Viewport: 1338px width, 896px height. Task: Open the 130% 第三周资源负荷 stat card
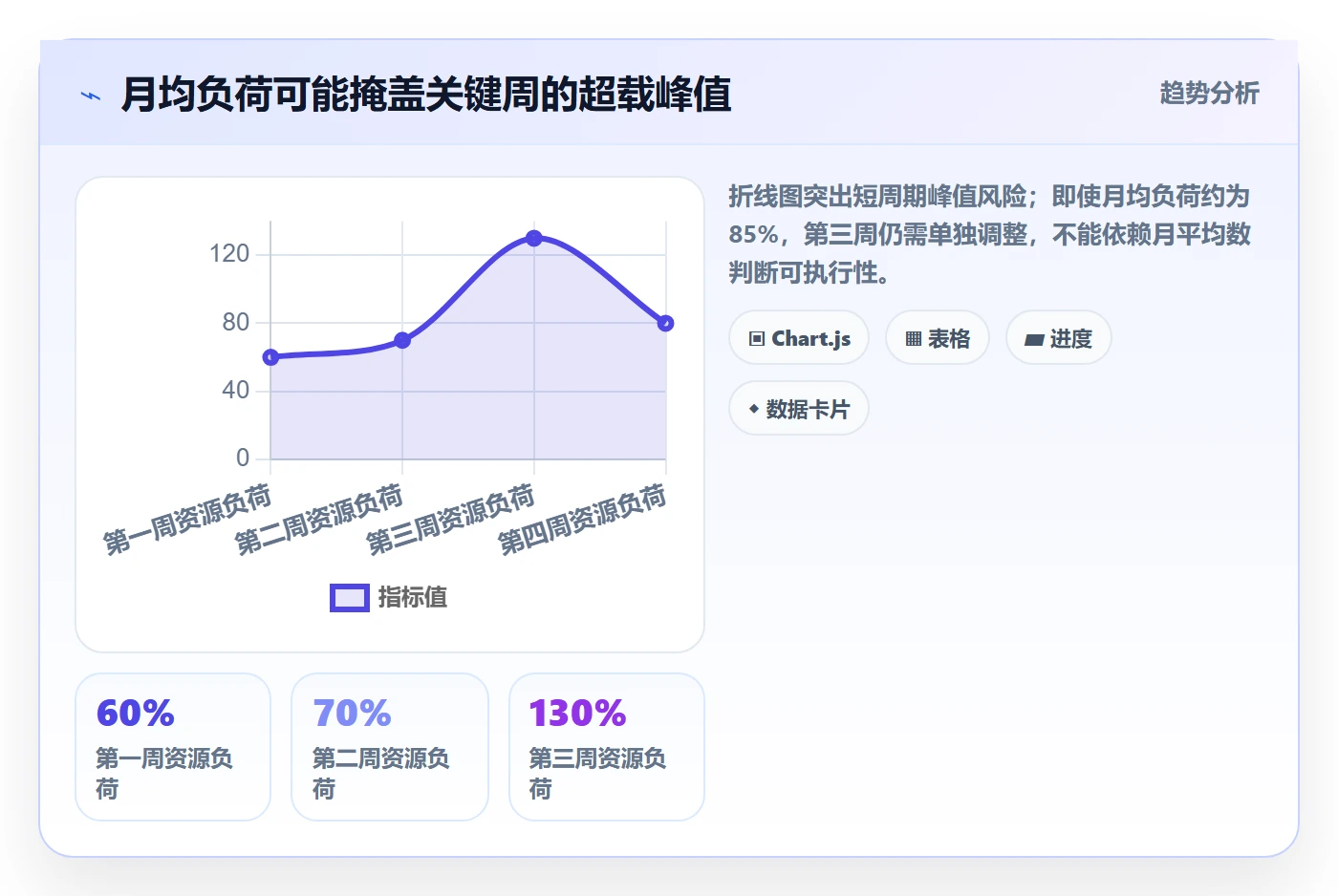click(607, 747)
